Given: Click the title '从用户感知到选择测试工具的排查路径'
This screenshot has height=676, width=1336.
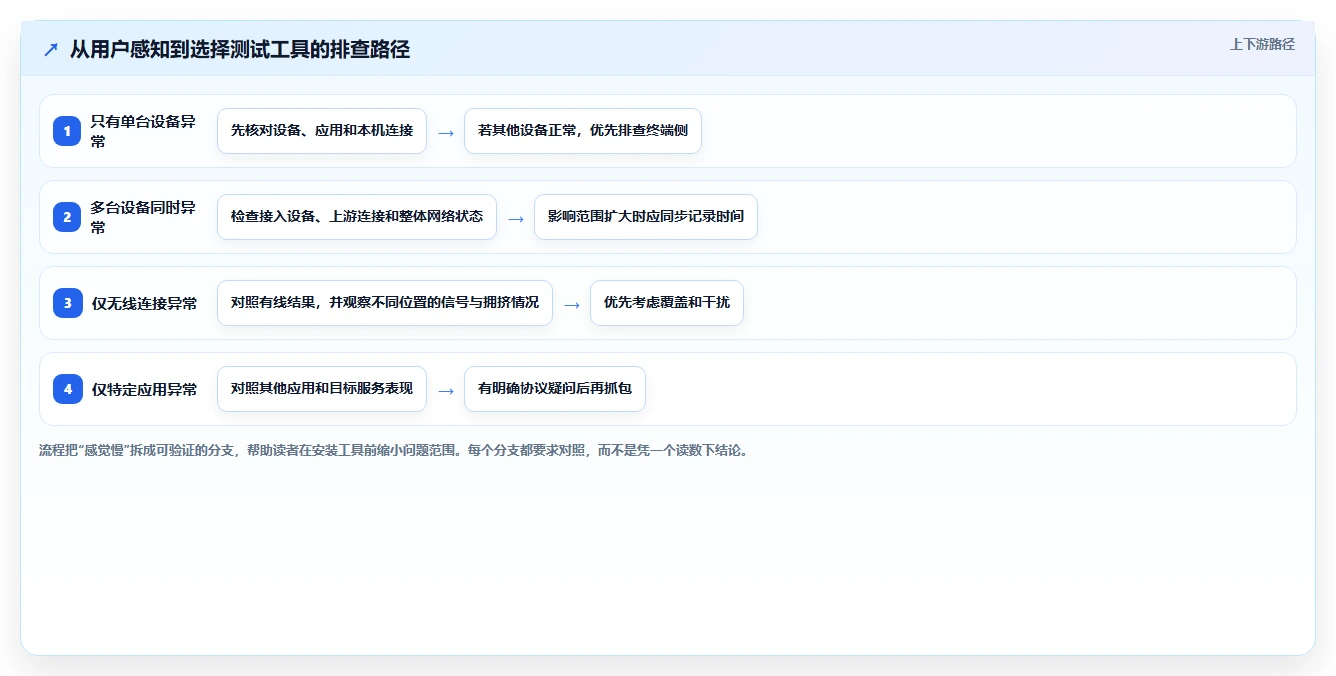Looking at the screenshot, I should (240, 49).
